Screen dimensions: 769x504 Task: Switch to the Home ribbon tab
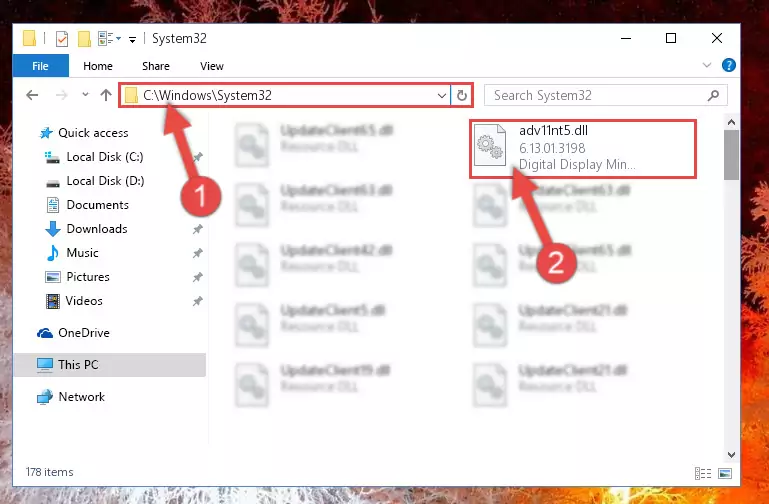pyautogui.click(x=98, y=66)
